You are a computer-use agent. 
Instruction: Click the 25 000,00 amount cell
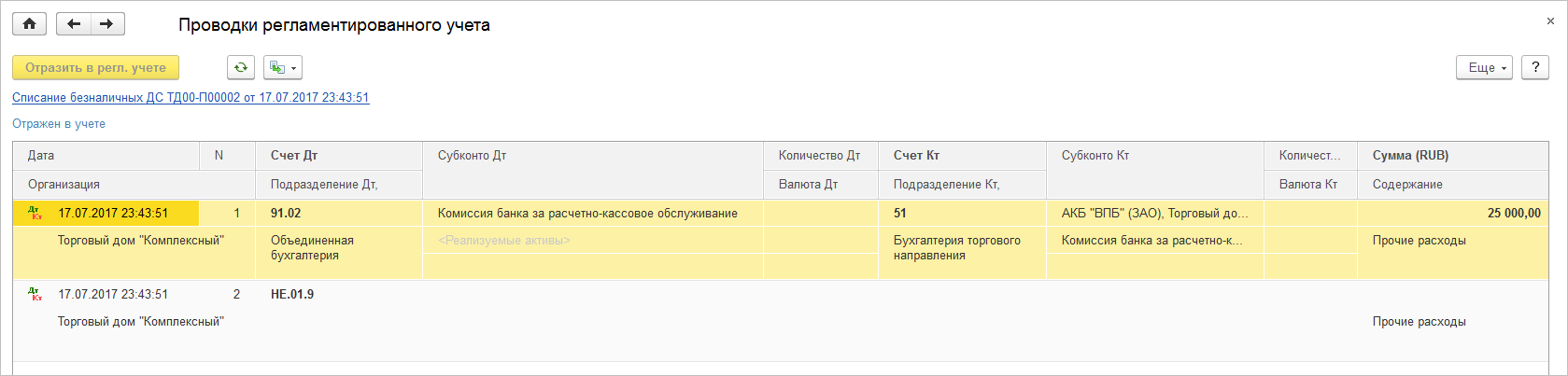point(1513,213)
